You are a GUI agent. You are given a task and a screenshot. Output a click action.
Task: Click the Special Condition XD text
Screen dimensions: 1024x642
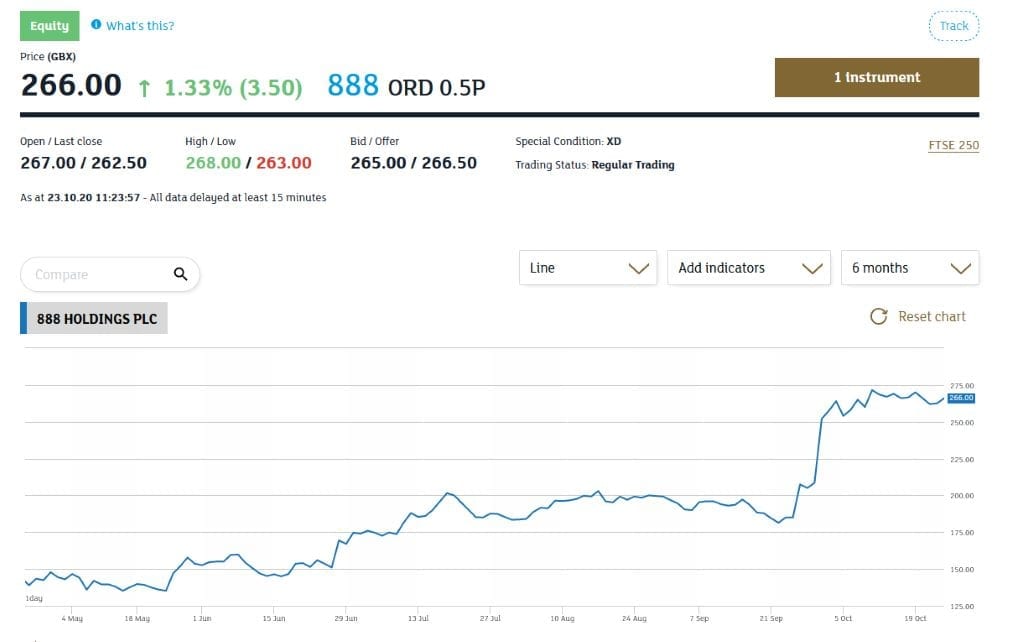[x=568, y=141]
